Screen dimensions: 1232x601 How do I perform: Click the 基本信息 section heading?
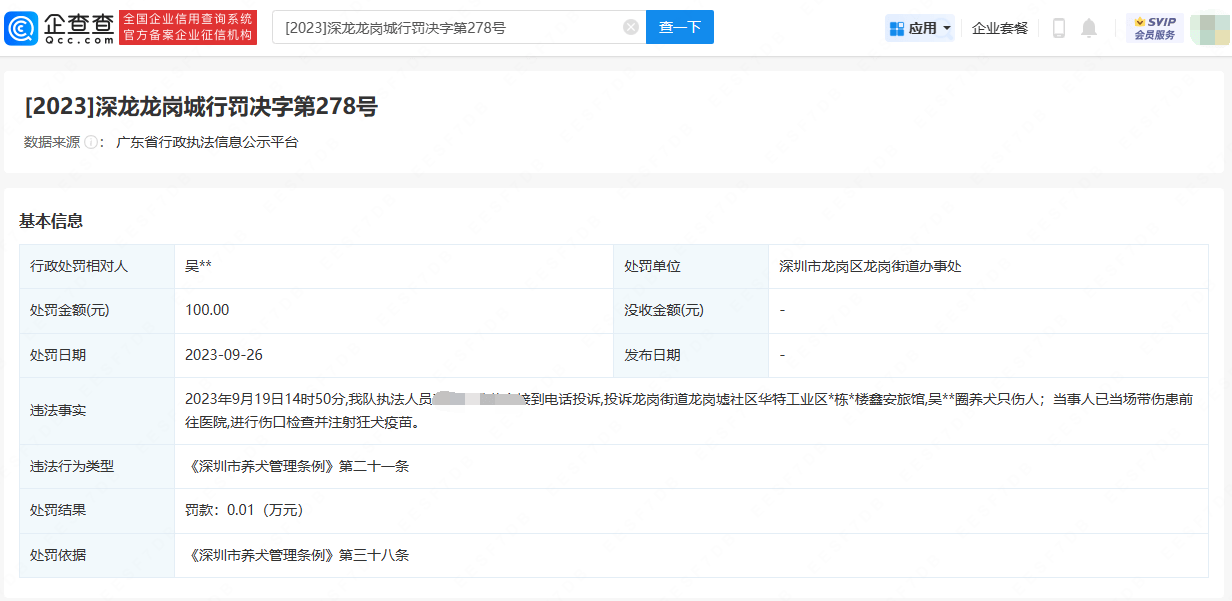(51, 221)
